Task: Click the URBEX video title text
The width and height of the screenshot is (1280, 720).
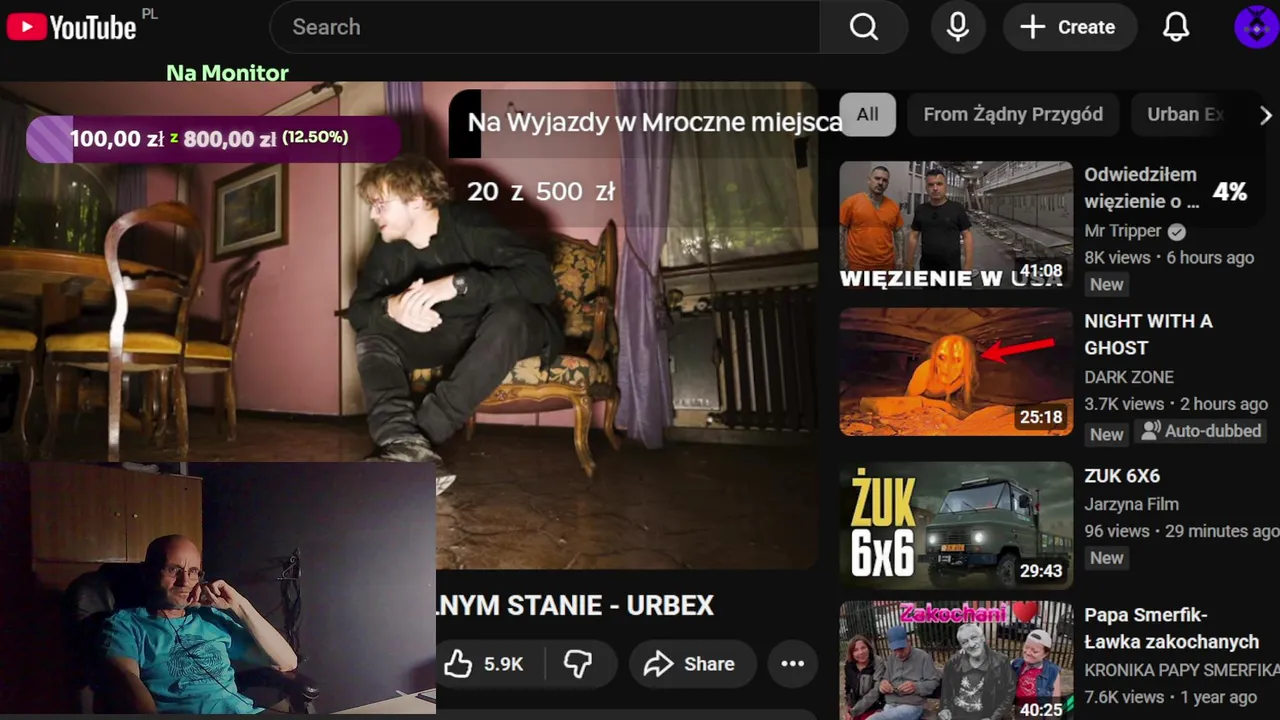Action: (x=576, y=605)
